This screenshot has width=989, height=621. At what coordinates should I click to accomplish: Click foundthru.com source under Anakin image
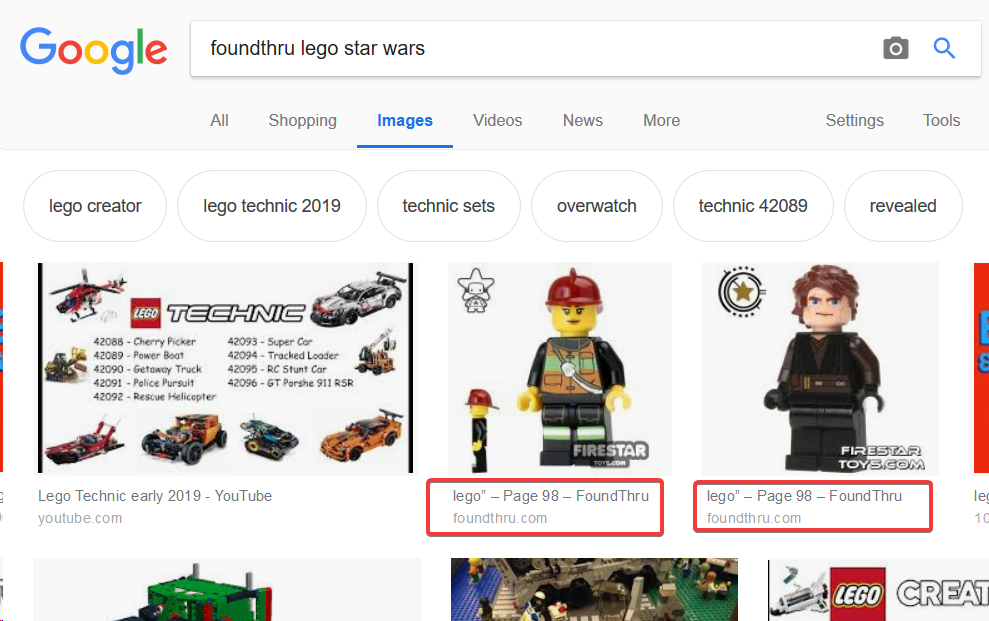click(754, 518)
